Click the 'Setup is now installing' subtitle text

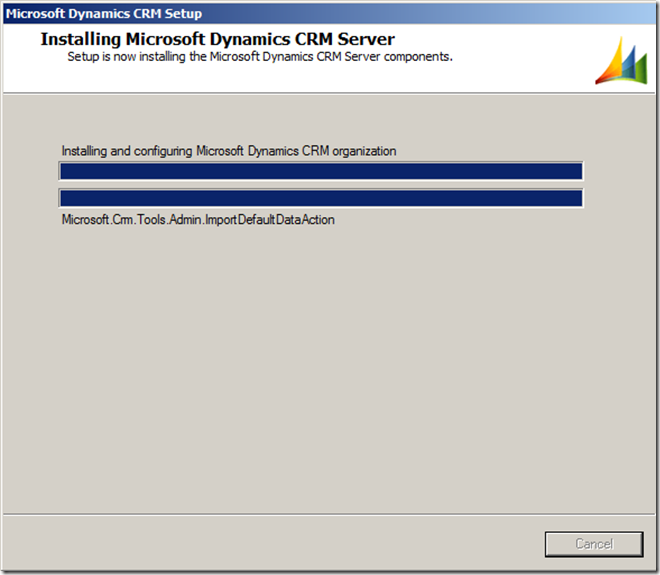(x=260, y=57)
